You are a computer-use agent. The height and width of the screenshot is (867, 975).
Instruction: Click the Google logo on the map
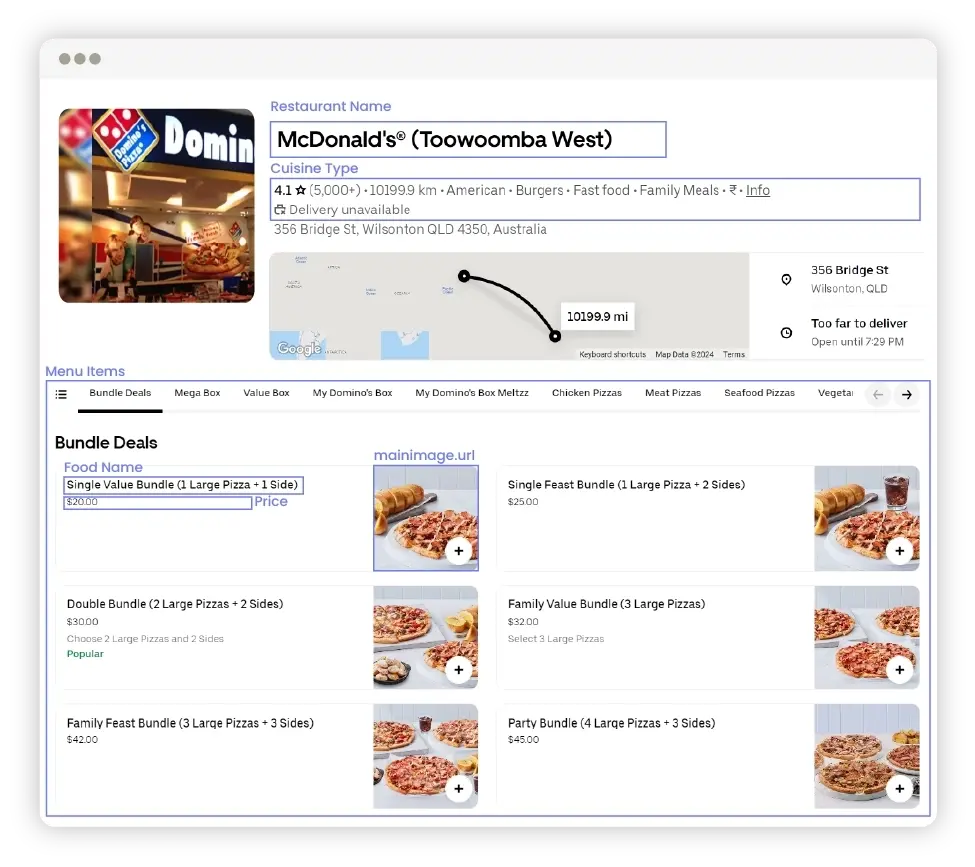point(299,348)
